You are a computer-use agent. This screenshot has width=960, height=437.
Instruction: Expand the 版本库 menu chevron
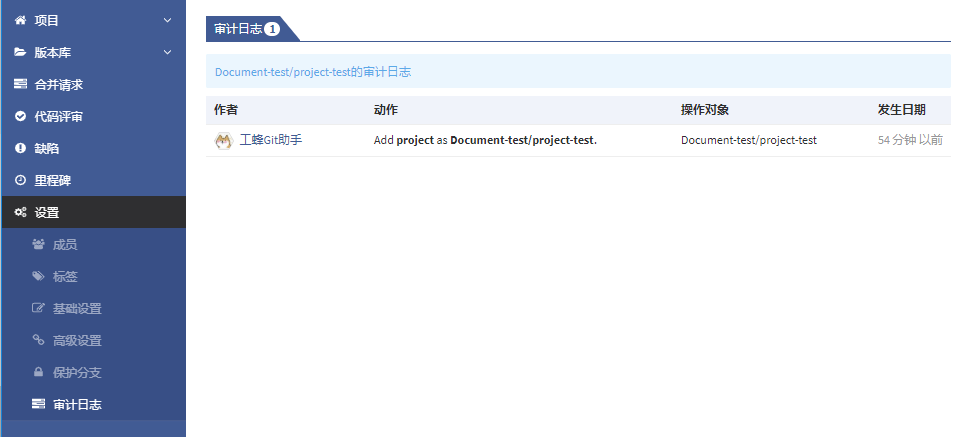(x=167, y=52)
